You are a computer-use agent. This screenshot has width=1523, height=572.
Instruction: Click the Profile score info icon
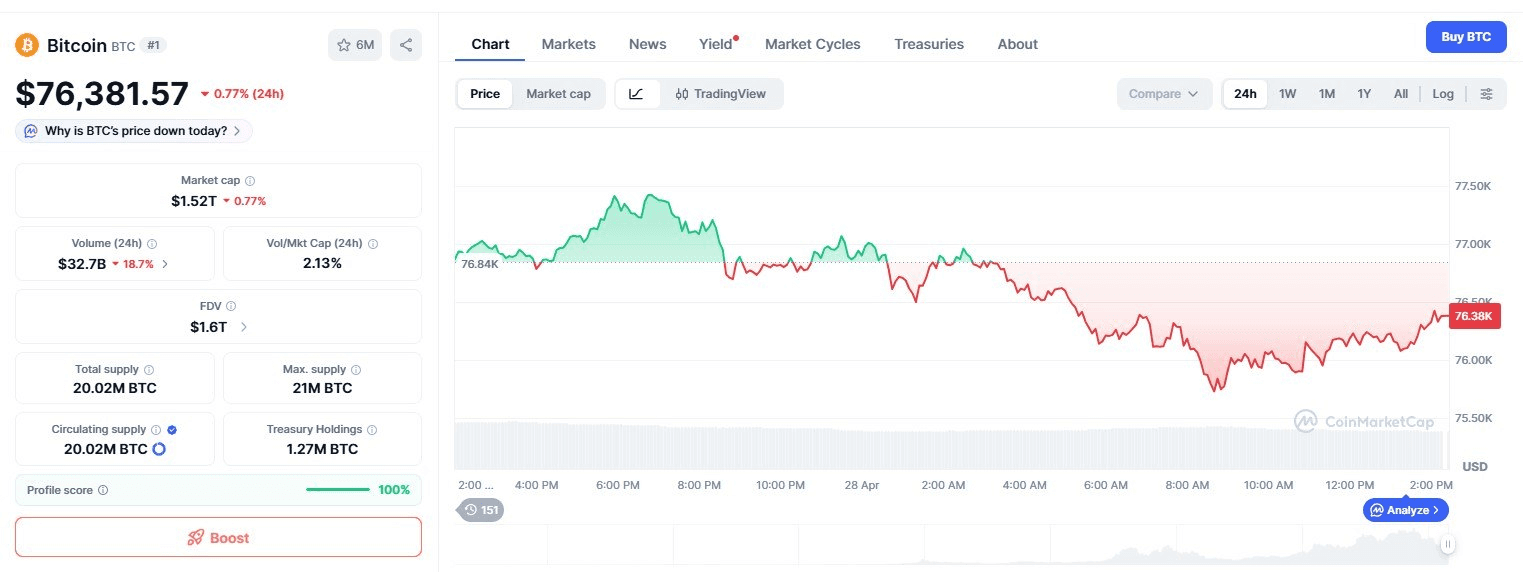coord(103,490)
